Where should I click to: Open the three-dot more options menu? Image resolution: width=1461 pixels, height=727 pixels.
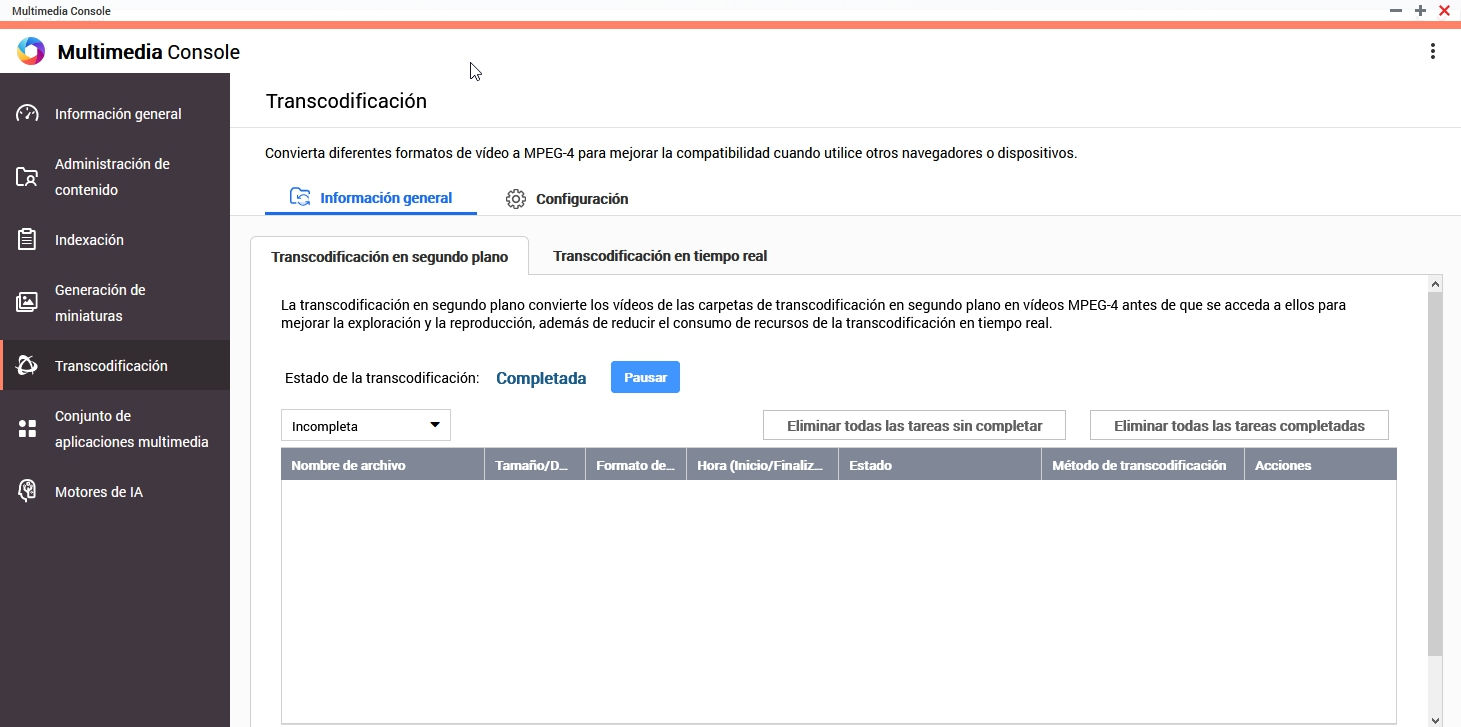[1433, 52]
